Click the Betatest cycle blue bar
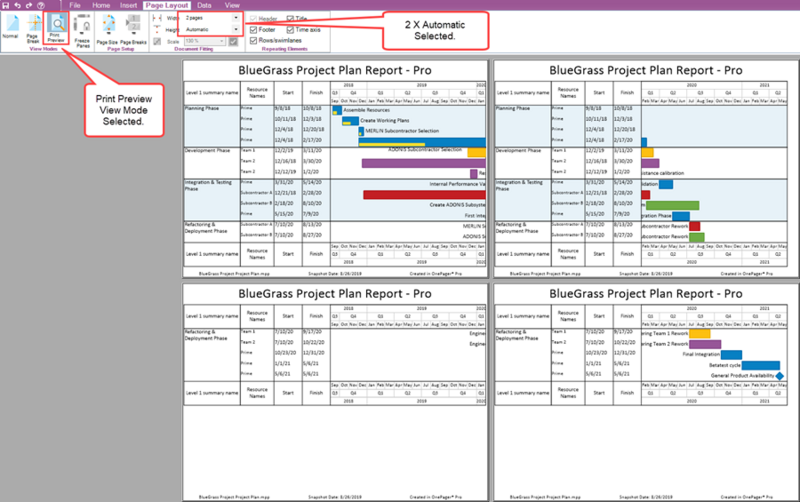800x502 pixels. tap(760, 365)
